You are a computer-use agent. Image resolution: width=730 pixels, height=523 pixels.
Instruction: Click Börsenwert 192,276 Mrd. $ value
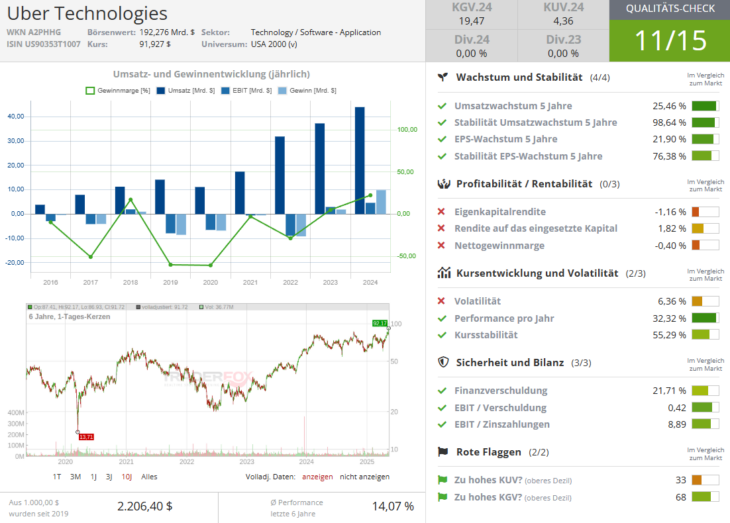167,32
